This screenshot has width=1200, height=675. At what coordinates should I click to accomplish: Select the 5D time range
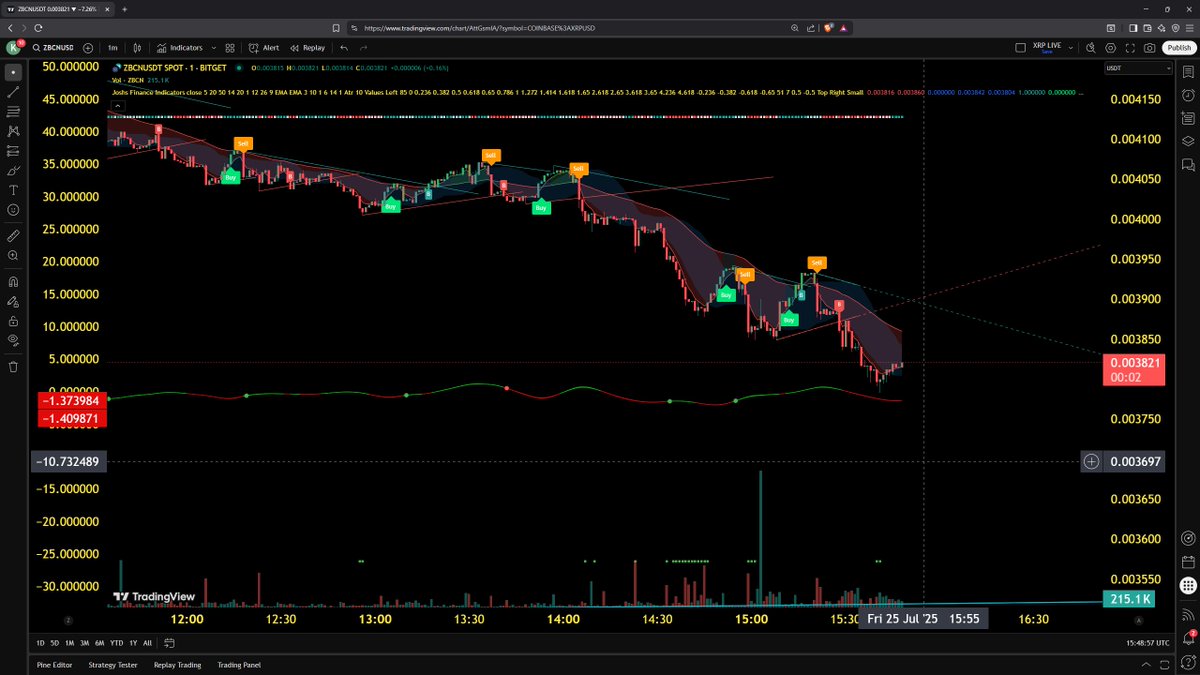pos(54,642)
